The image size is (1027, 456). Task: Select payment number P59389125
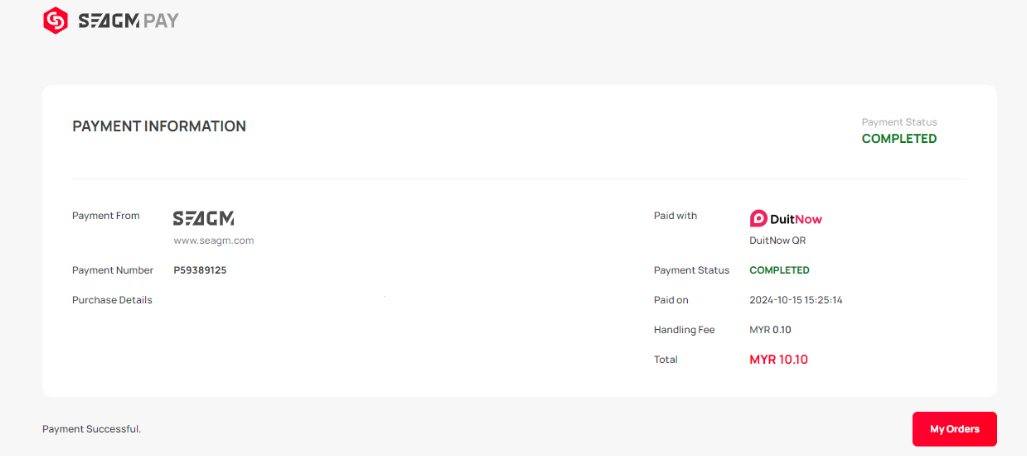pyautogui.click(x=200, y=270)
